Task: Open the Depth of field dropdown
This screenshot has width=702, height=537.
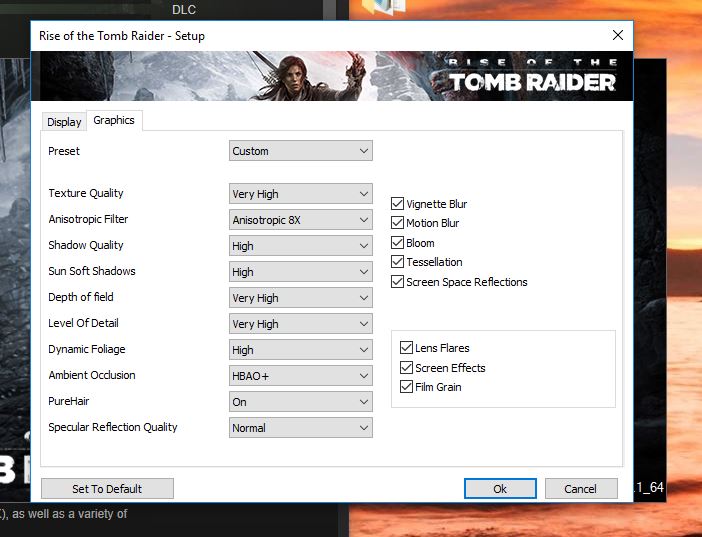Action: (300, 298)
